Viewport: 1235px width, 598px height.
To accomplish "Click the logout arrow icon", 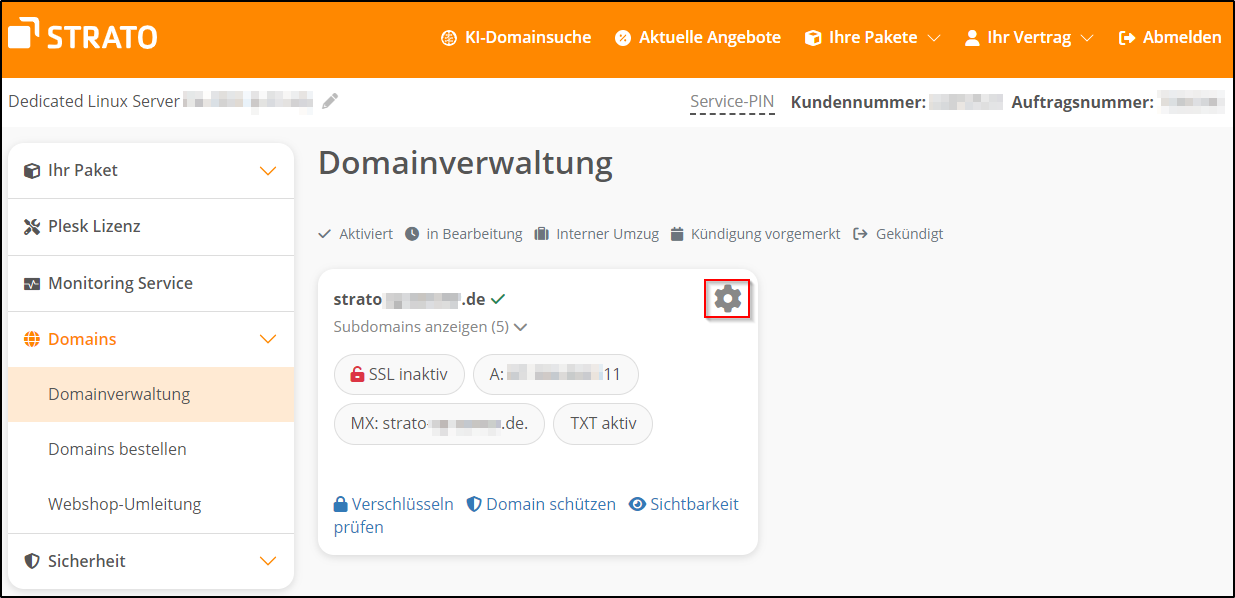I will tap(1127, 38).
